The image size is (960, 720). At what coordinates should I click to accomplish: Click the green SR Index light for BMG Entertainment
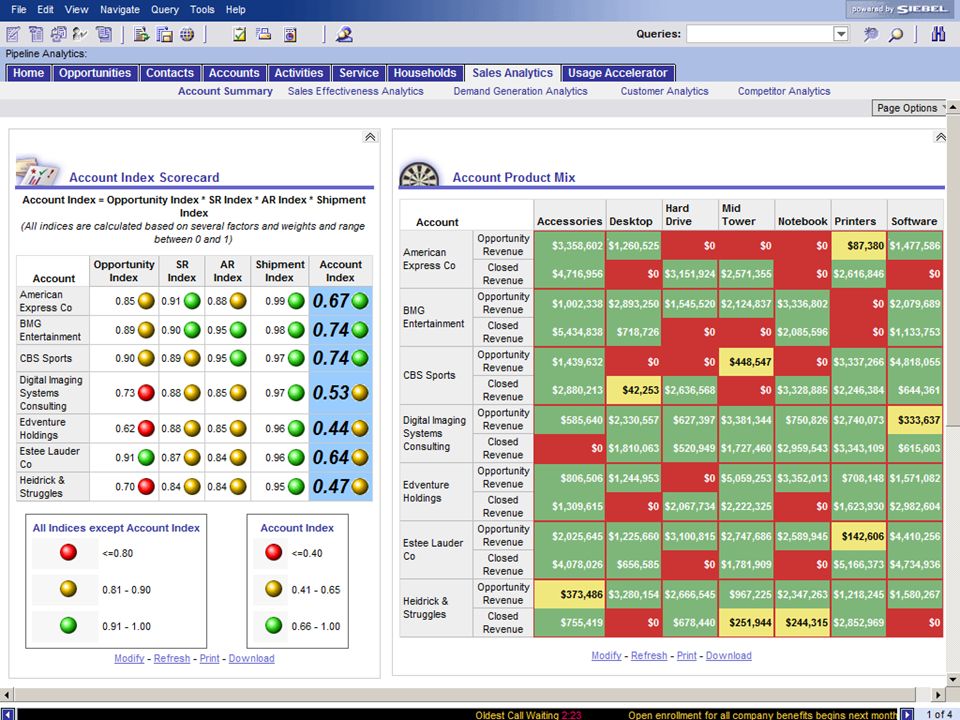pyautogui.click(x=192, y=330)
